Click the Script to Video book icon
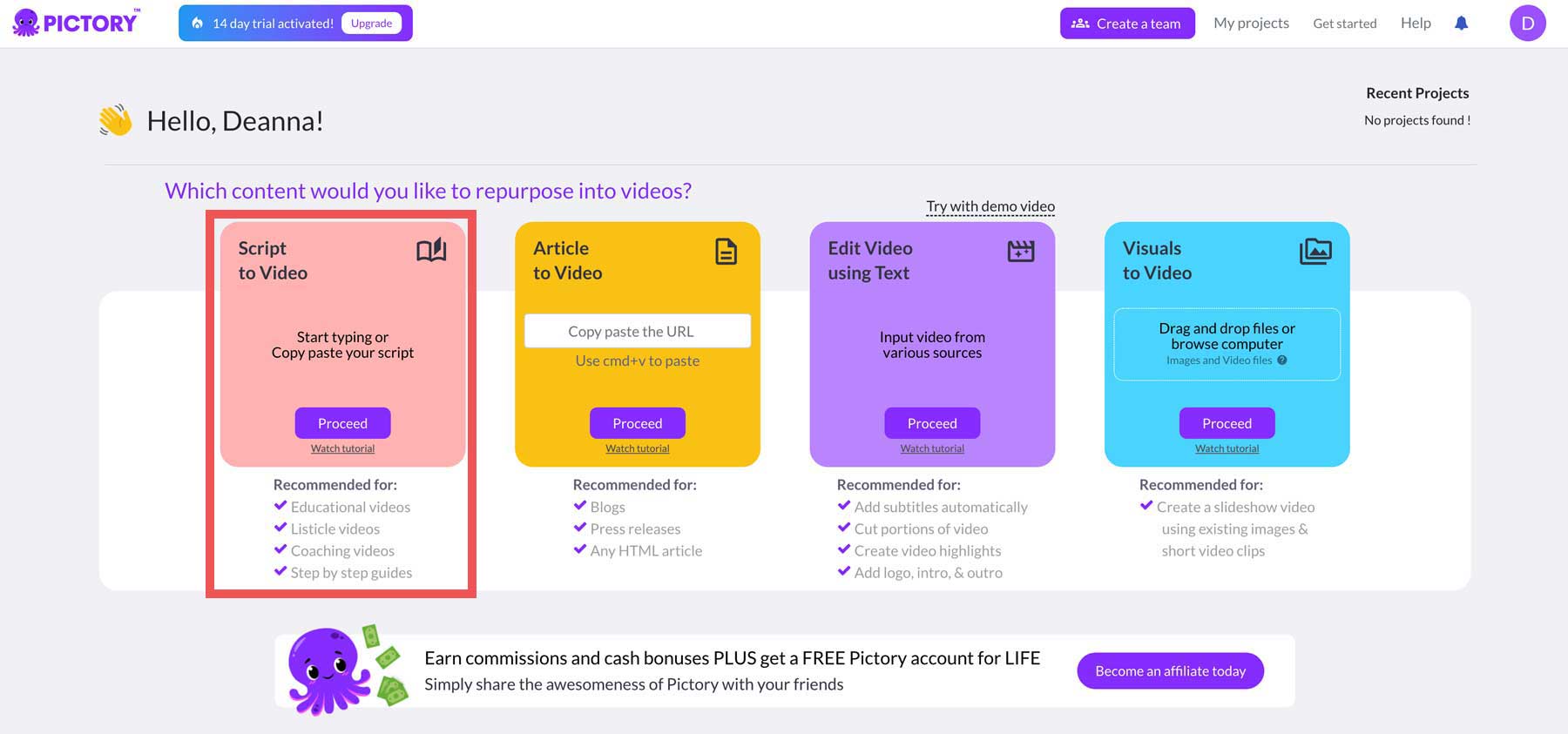 coord(431,251)
